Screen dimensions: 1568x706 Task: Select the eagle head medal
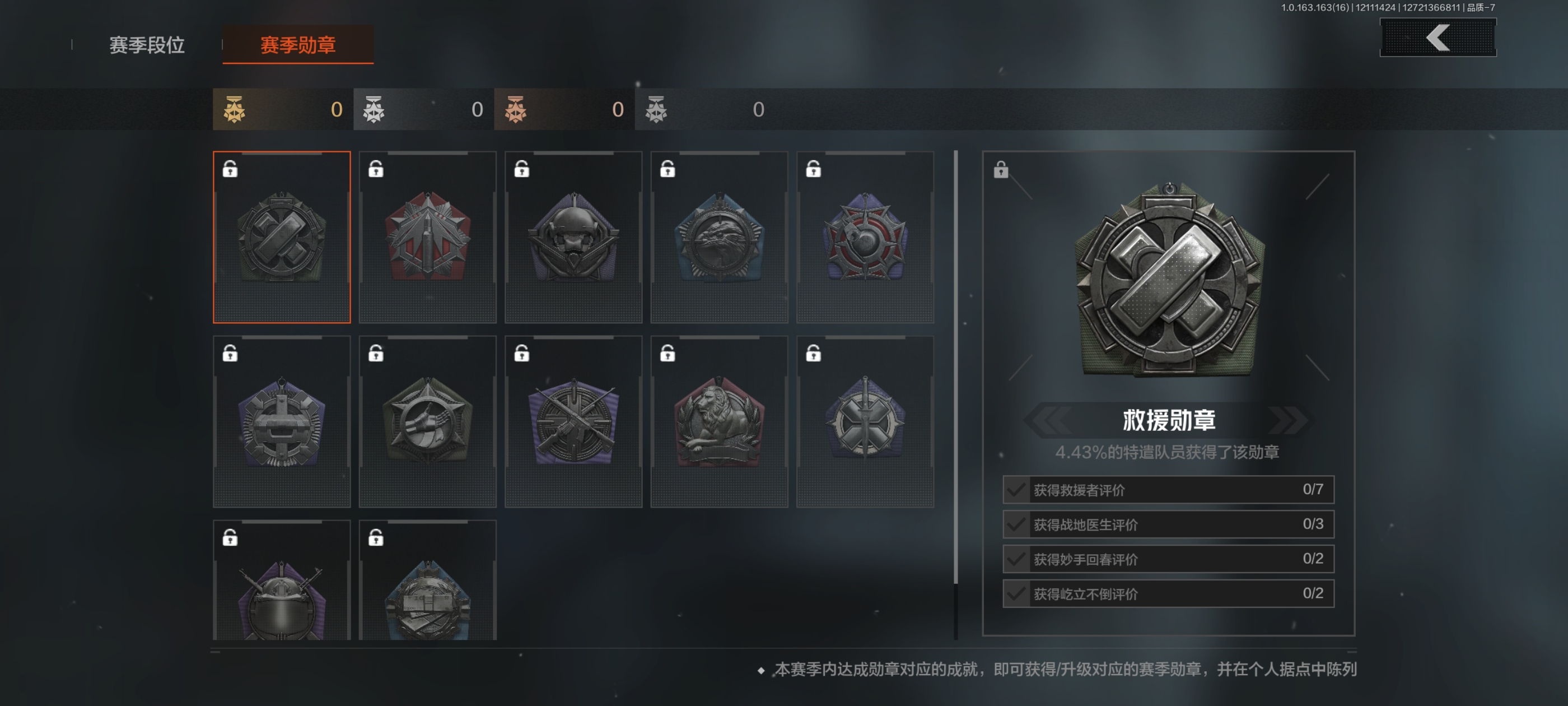[719, 237]
